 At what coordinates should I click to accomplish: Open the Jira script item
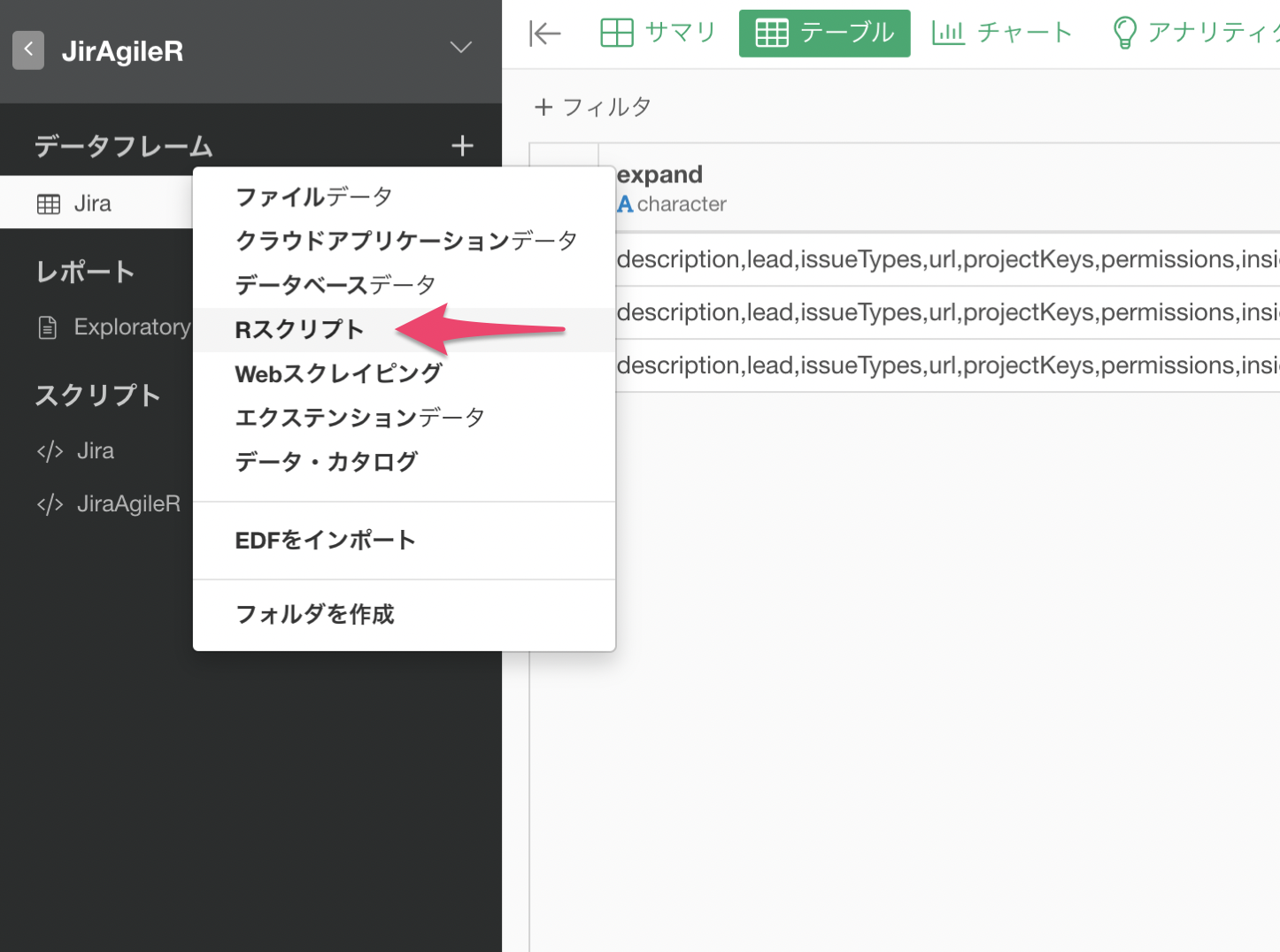pos(95,451)
